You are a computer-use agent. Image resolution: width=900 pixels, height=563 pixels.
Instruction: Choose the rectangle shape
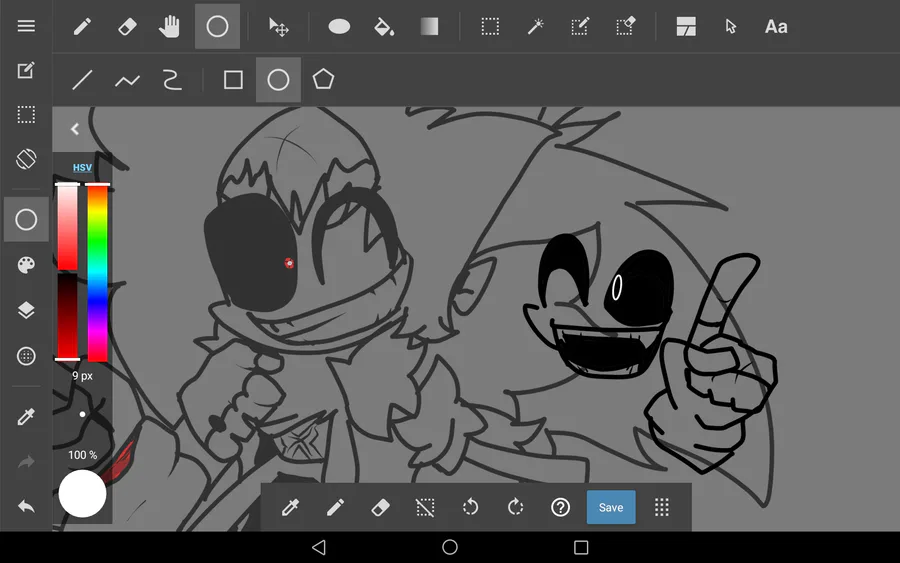233,80
